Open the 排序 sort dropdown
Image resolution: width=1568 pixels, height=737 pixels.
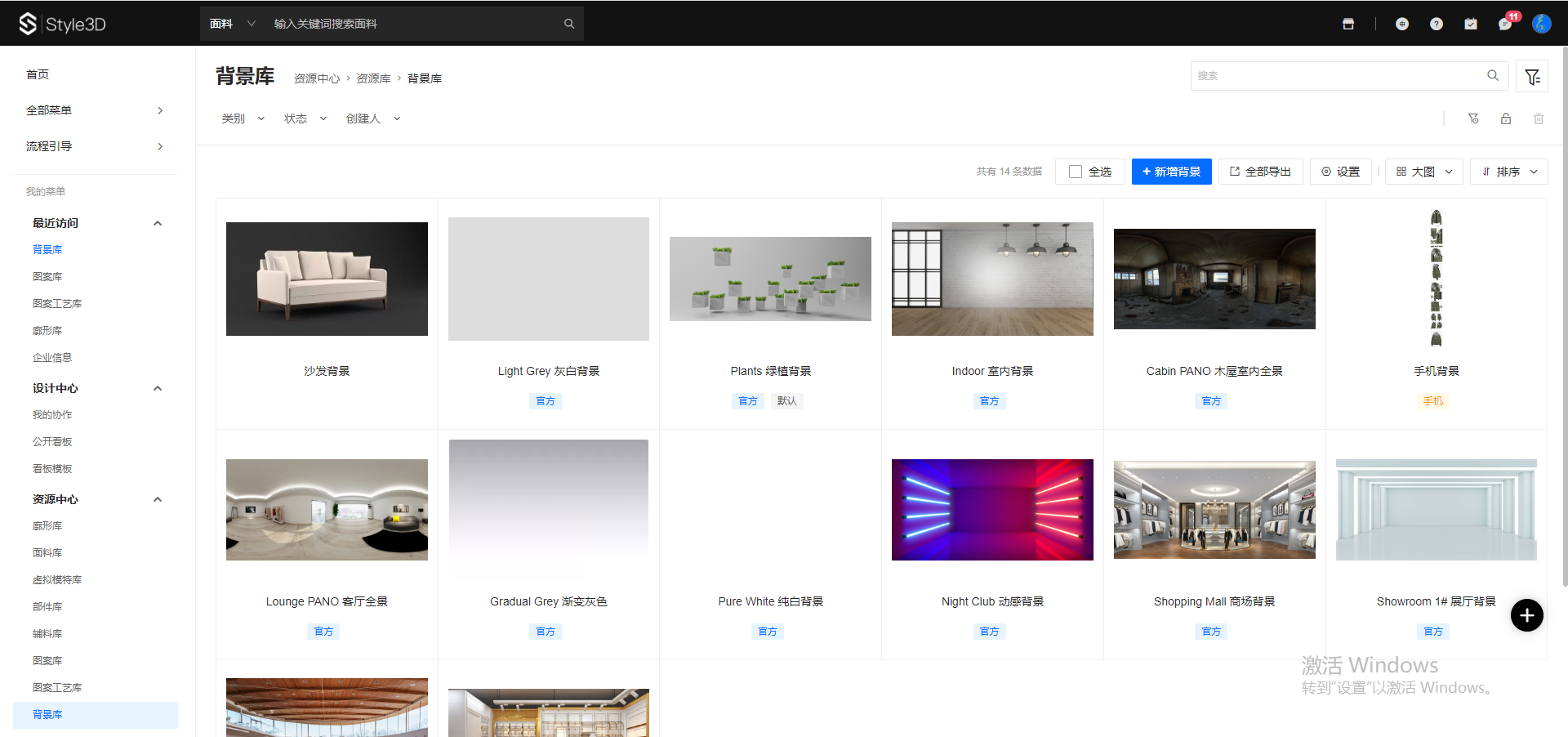(1508, 172)
